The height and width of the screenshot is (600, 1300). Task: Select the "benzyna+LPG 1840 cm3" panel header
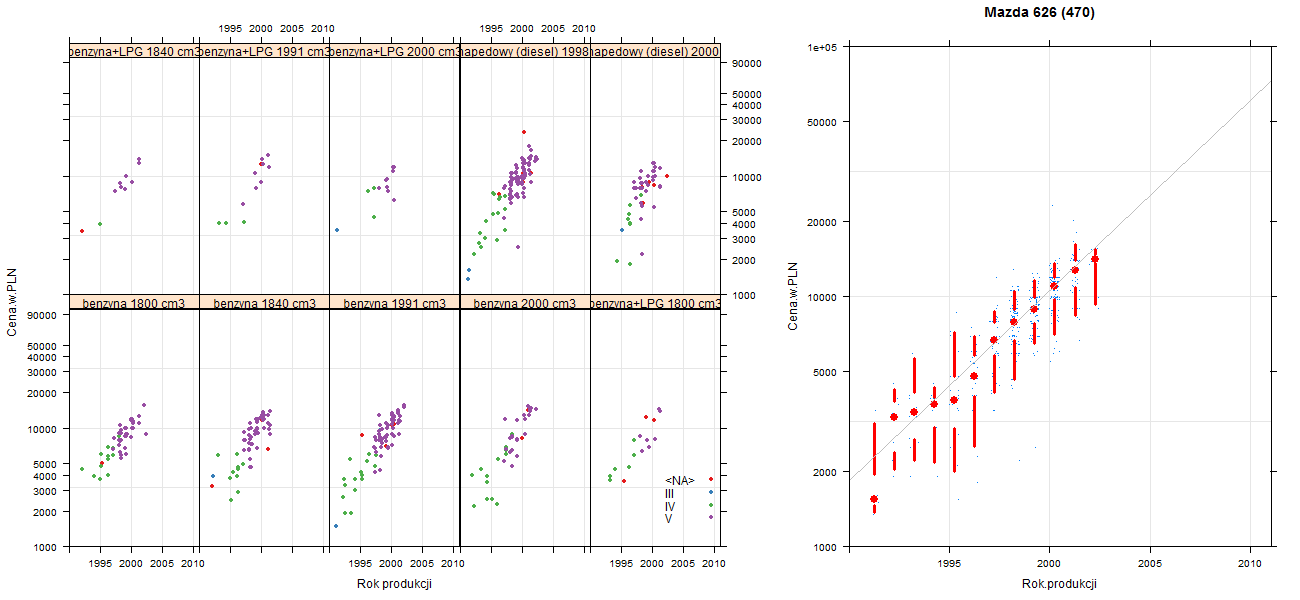134,51
